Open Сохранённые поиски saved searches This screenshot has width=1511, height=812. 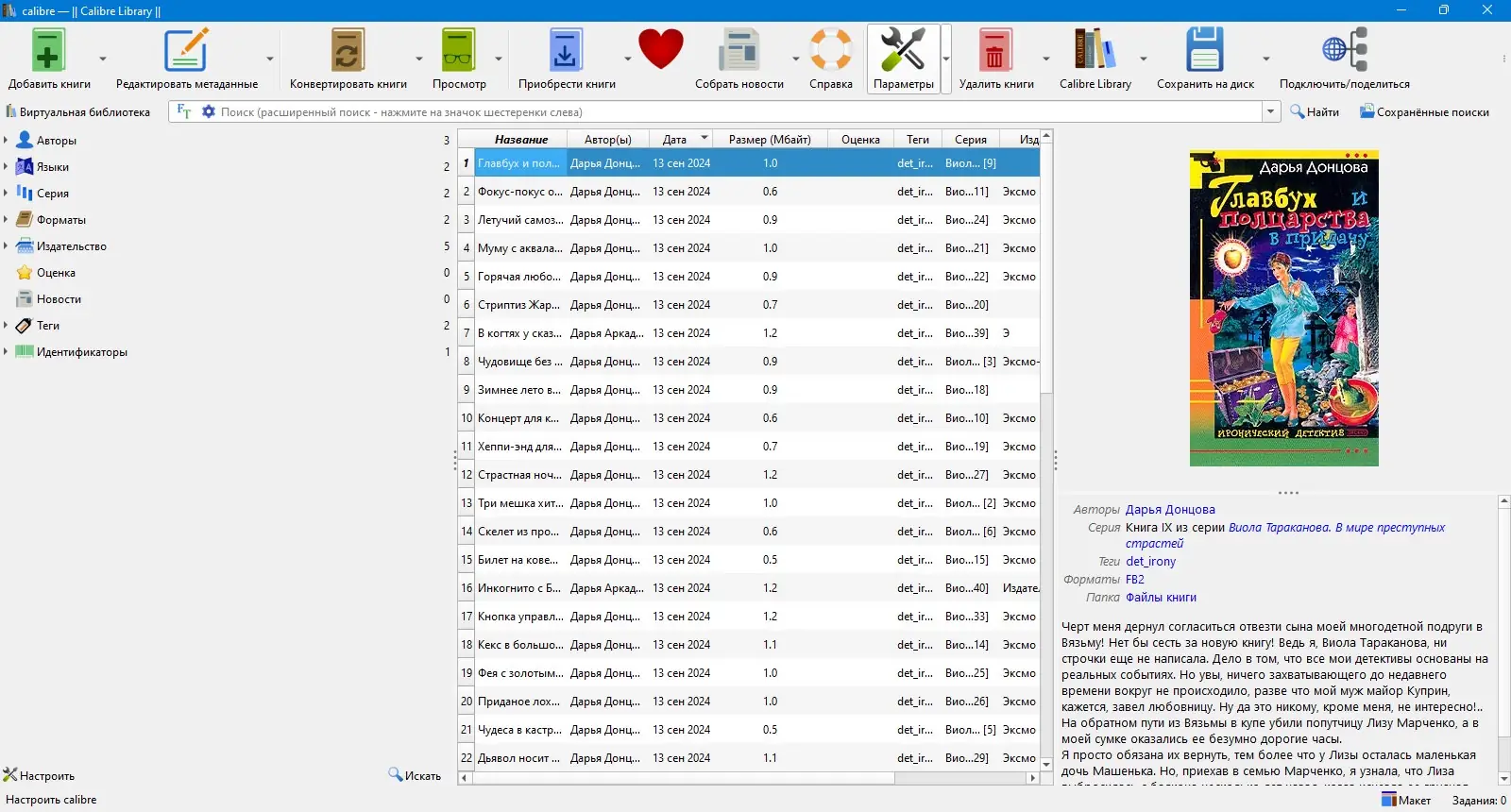click(1424, 111)
